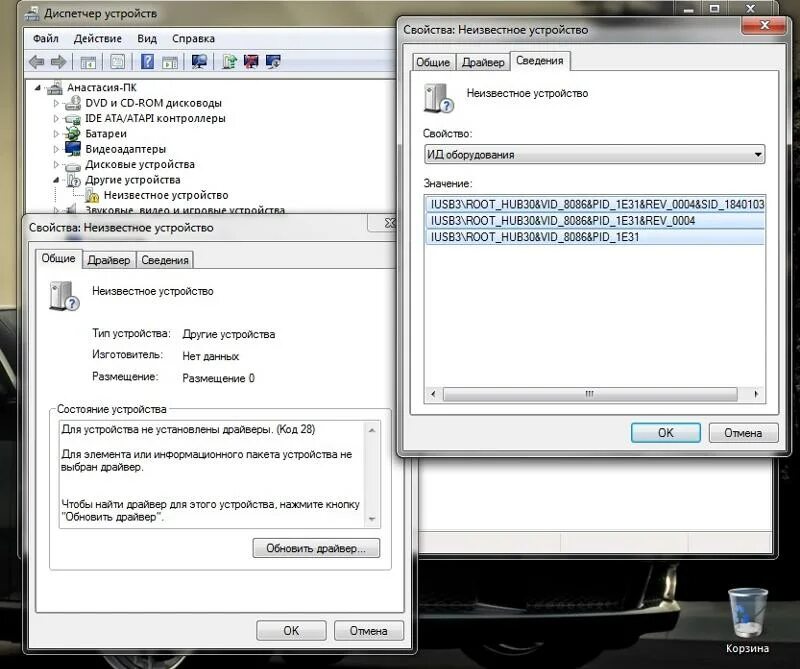This screenshot has width=800, height=669.
Task: Select Неизвестное устройство in device tree
Action: pyautogui.click(x=166, y=195)
